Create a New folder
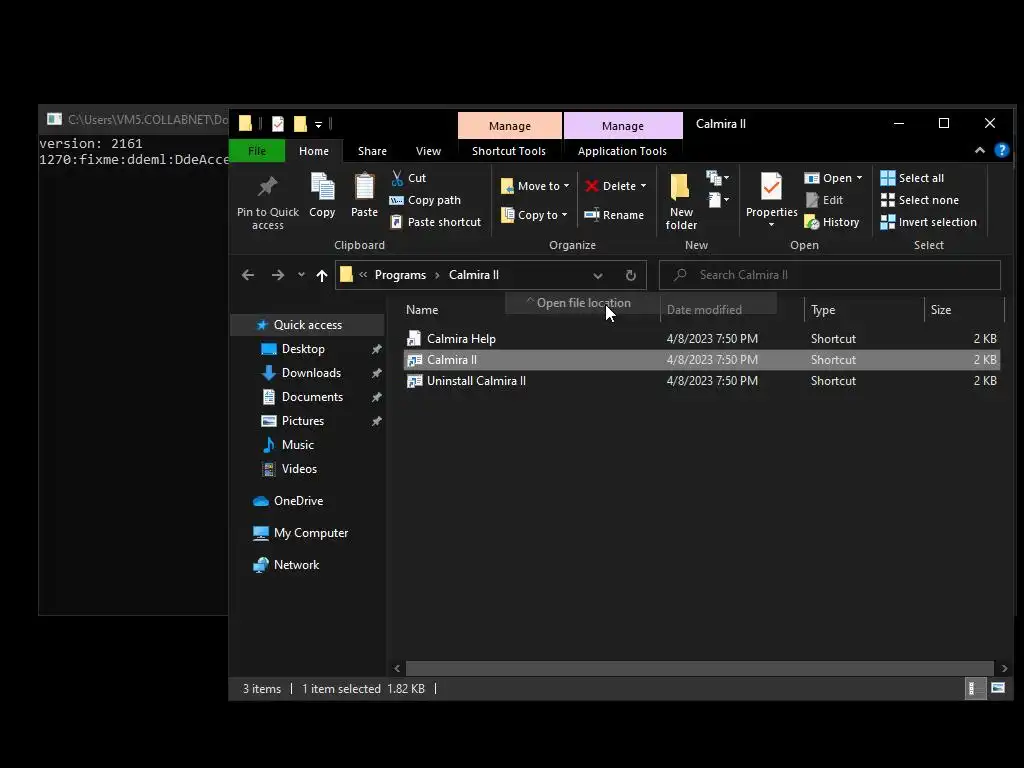The height and width of the screenshot is (768, 1024). [x=680, y=202]
